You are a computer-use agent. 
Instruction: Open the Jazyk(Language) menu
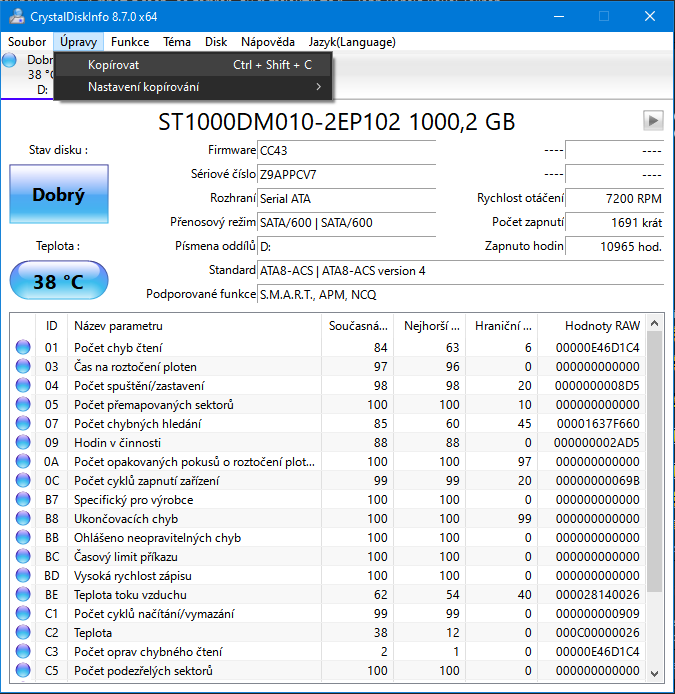[351, 42]
